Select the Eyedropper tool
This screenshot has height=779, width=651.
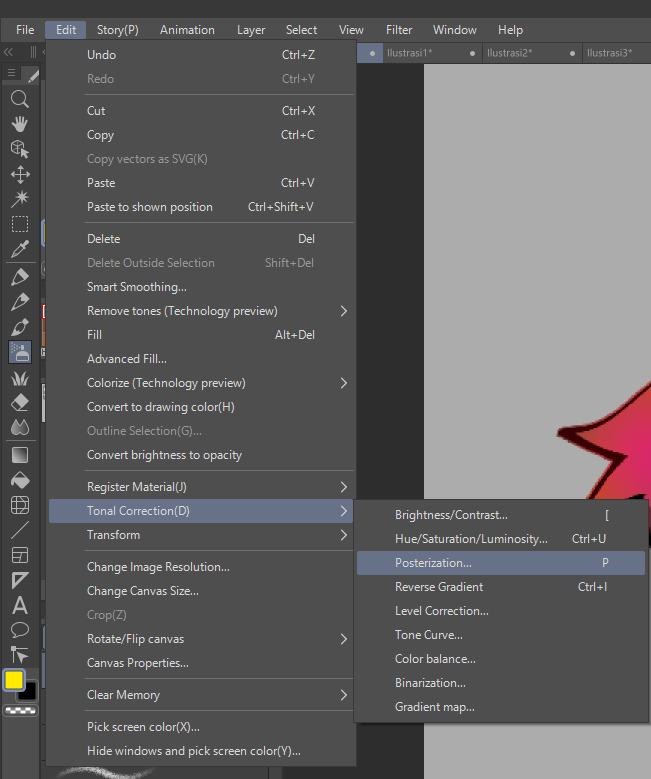click(x=19, y=249)
